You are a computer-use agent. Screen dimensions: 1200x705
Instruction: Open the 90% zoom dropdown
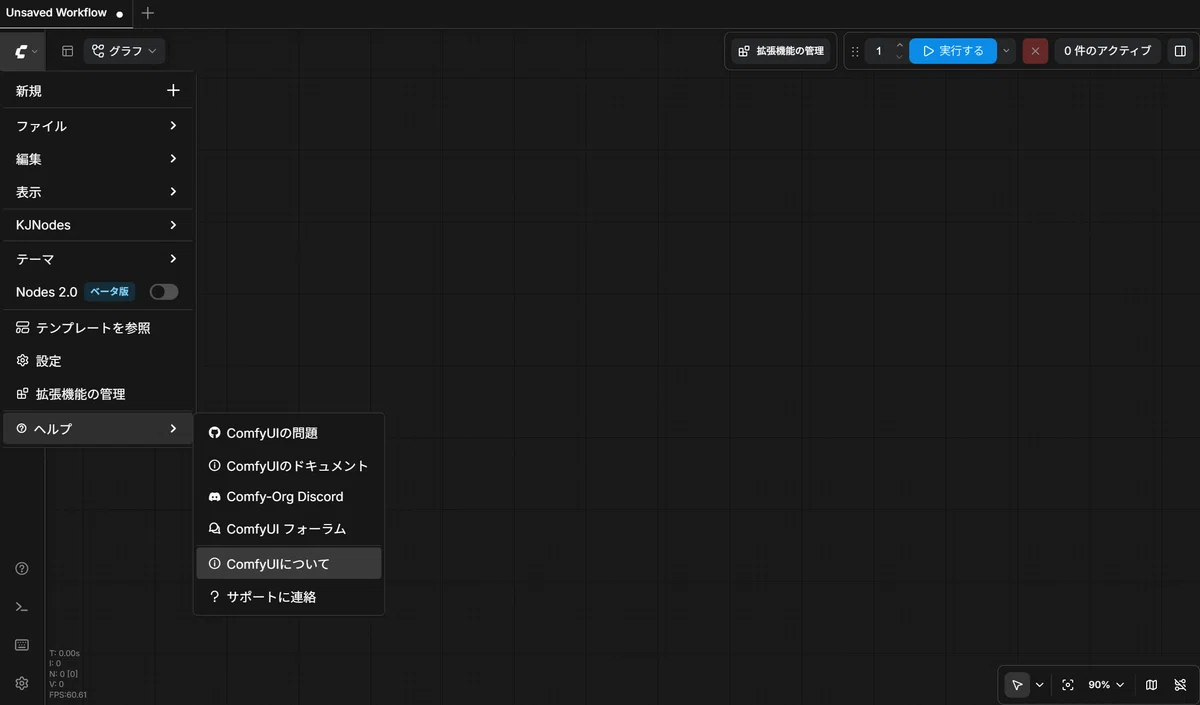pos(1106,685)
